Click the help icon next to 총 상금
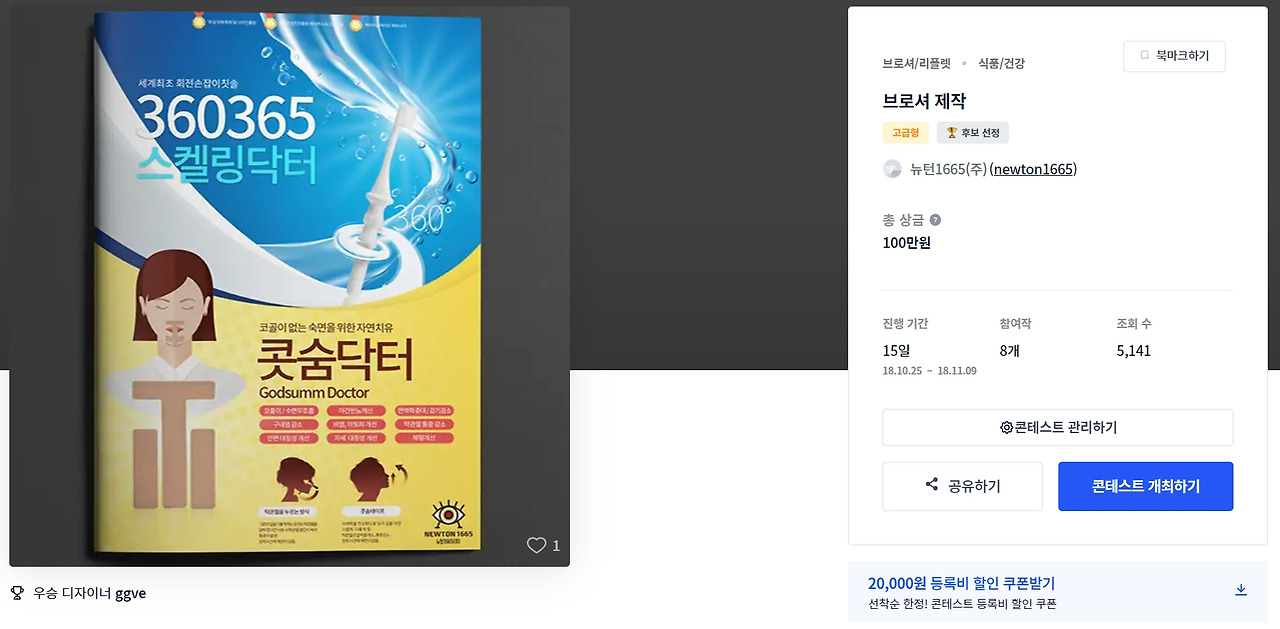Screen dimensions: 1280x629 [935, 220]
